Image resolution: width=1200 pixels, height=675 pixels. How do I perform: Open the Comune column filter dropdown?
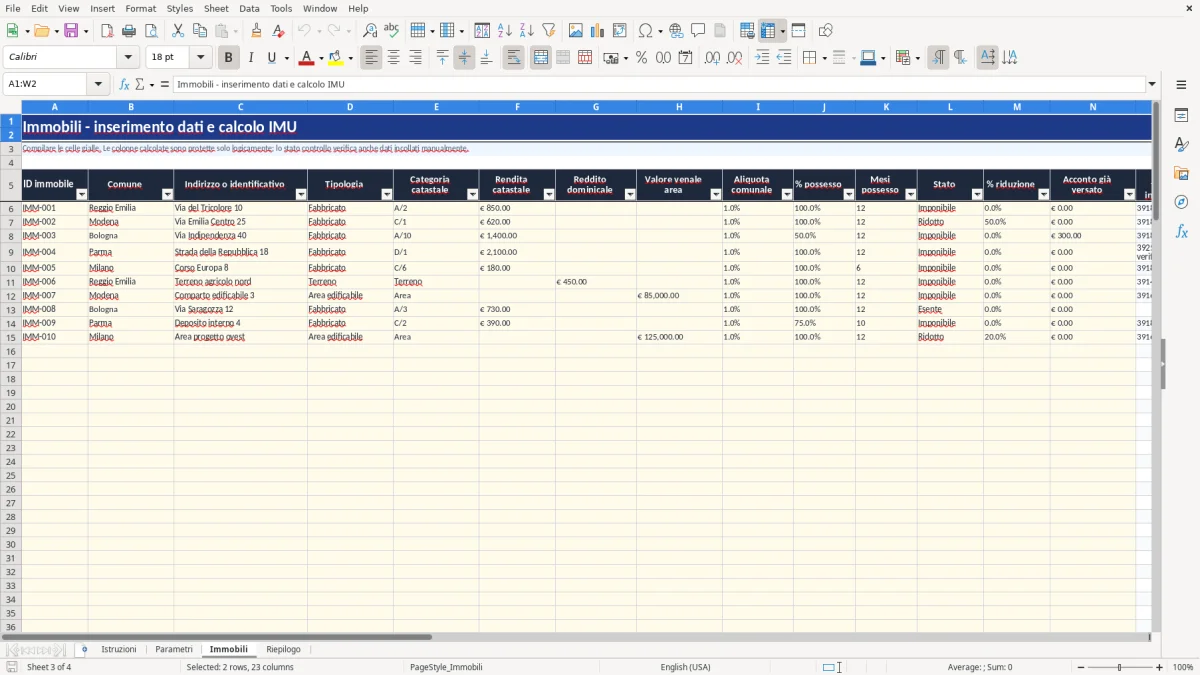[x=167, y=194]
